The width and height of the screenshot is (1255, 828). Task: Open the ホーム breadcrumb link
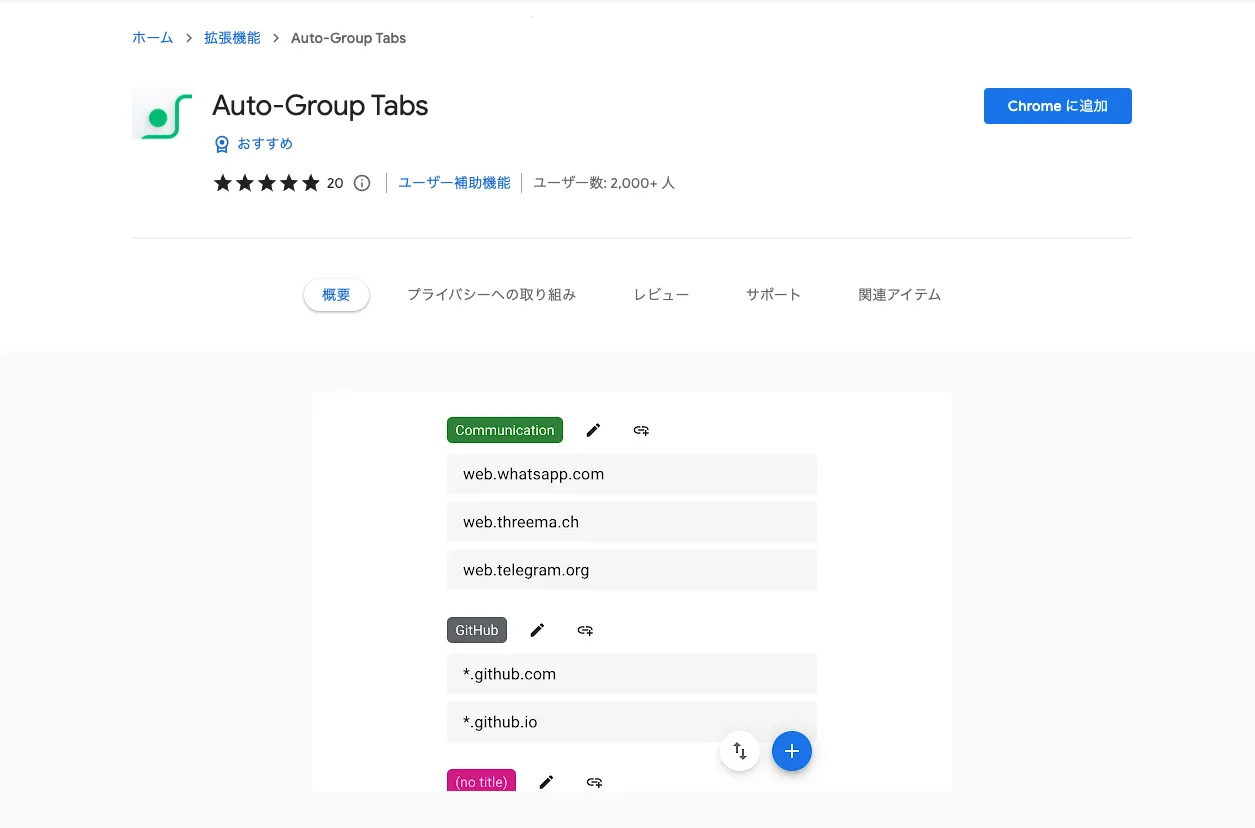(x=152, y=37)
